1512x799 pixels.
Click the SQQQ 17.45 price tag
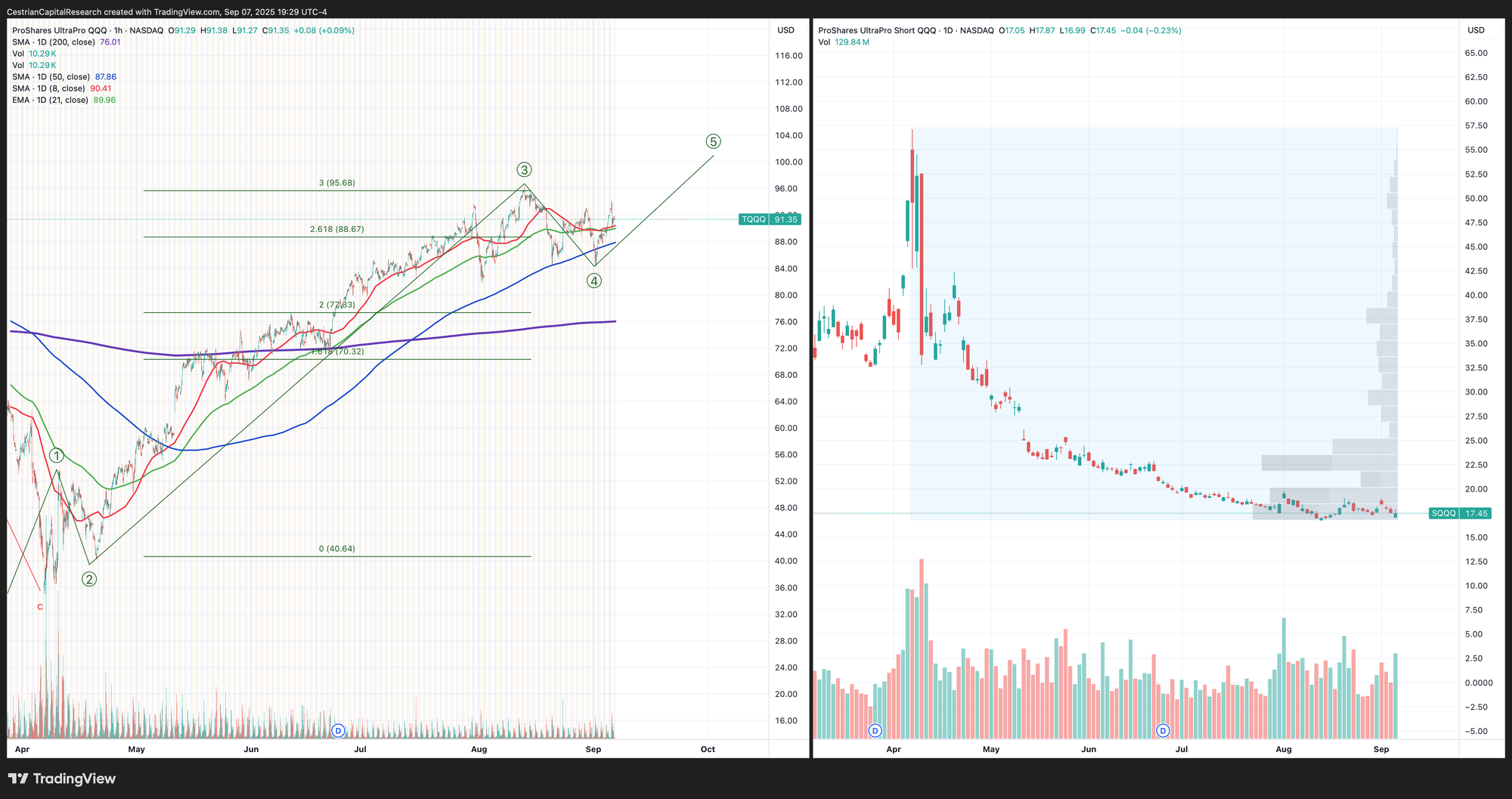[1460, 513]
